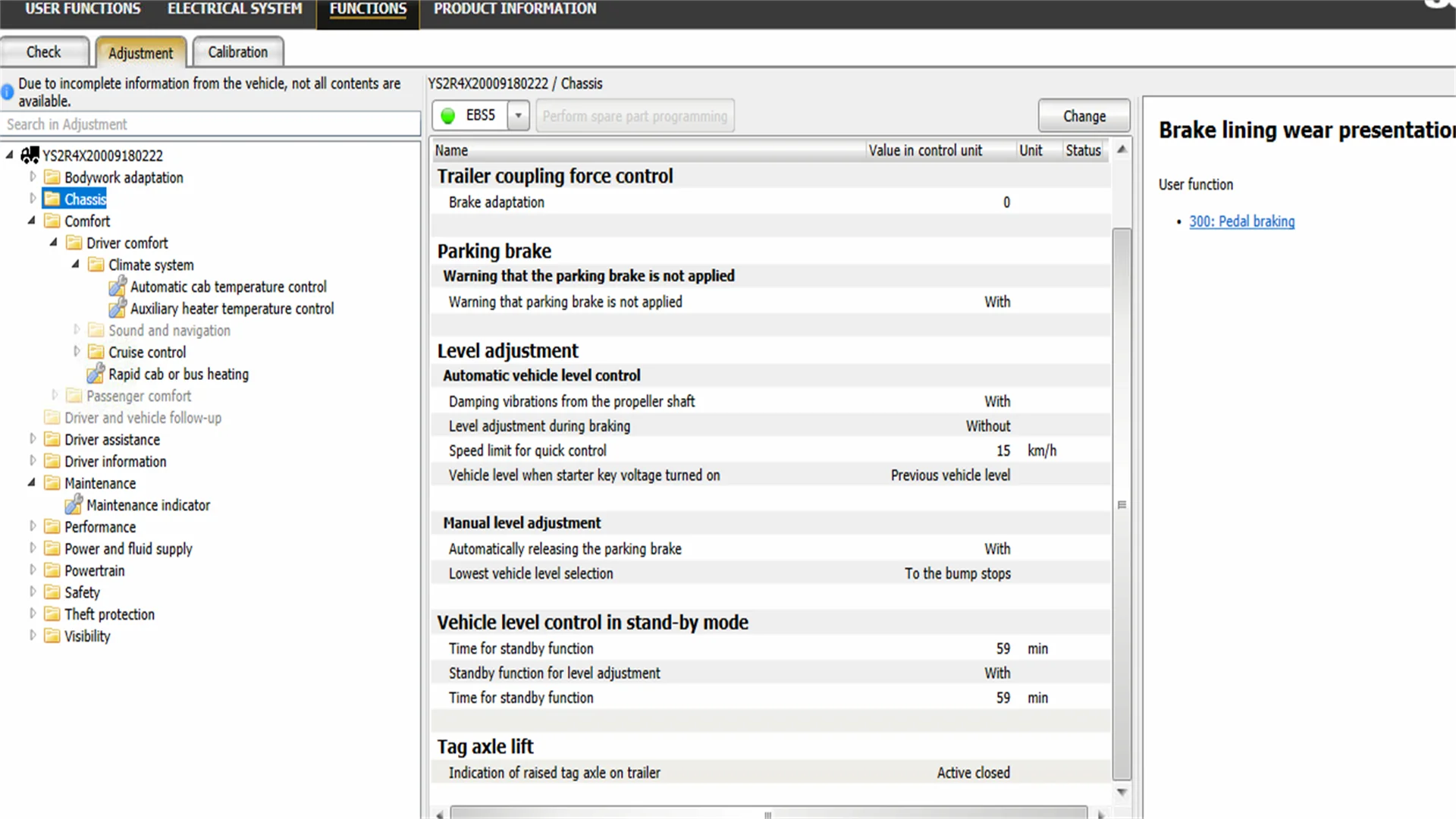Click the Theft protection folder icon
This screenshot has width=1456, height=819.
52,615
